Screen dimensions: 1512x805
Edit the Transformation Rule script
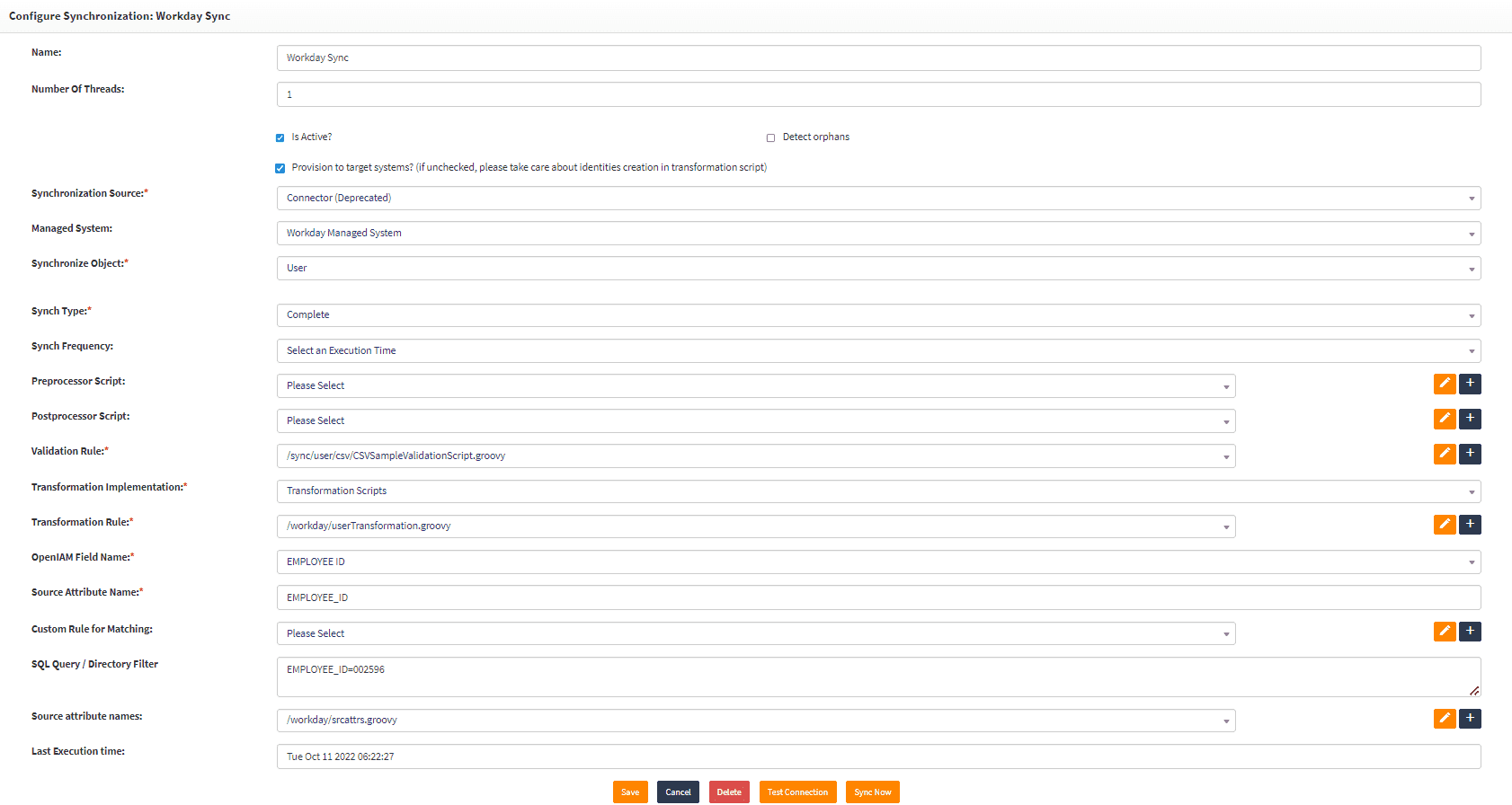click(x=1445, y=524)
